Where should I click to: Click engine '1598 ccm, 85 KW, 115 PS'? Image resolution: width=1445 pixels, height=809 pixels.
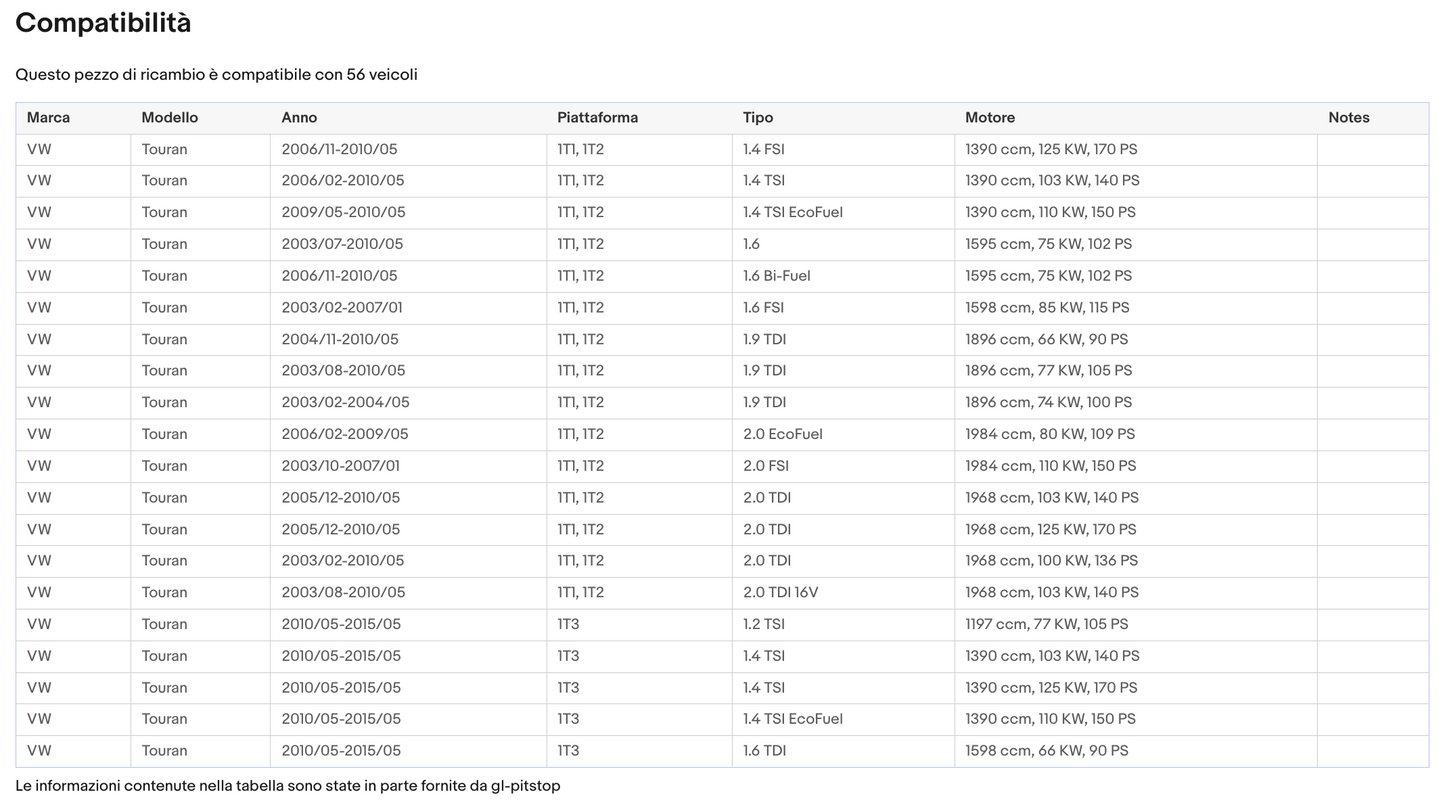click(1047, 308)
